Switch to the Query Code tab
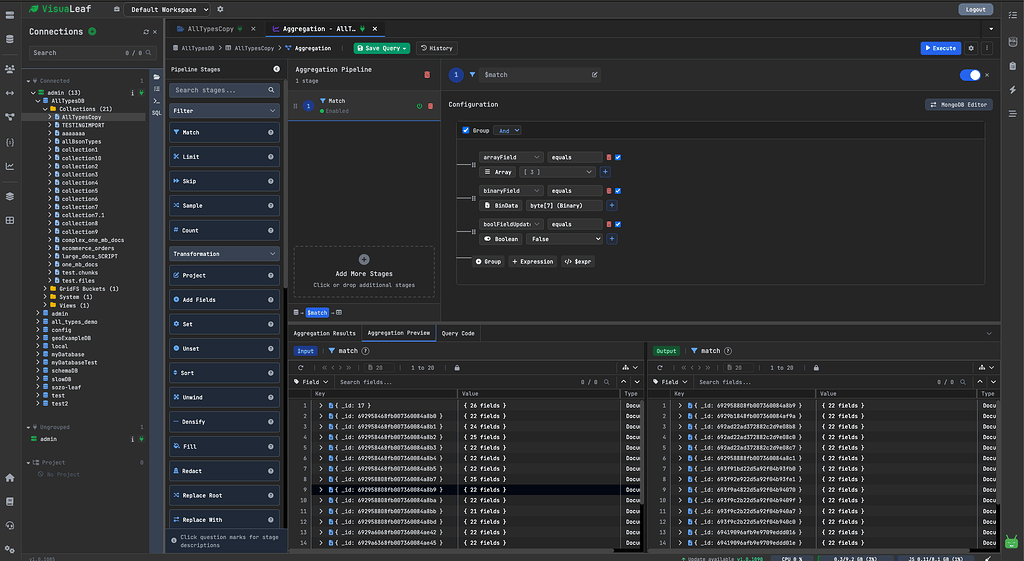 click(x=458, y=333)
